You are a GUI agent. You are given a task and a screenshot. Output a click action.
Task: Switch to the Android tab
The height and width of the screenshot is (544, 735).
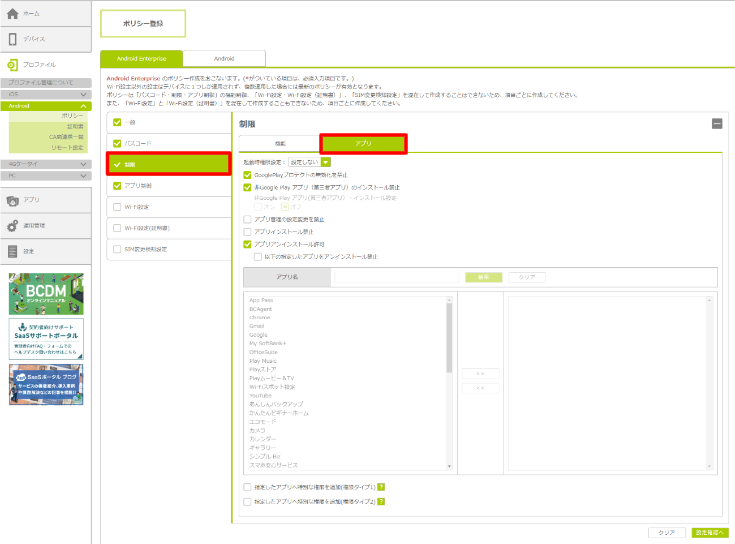coord(224,59)
